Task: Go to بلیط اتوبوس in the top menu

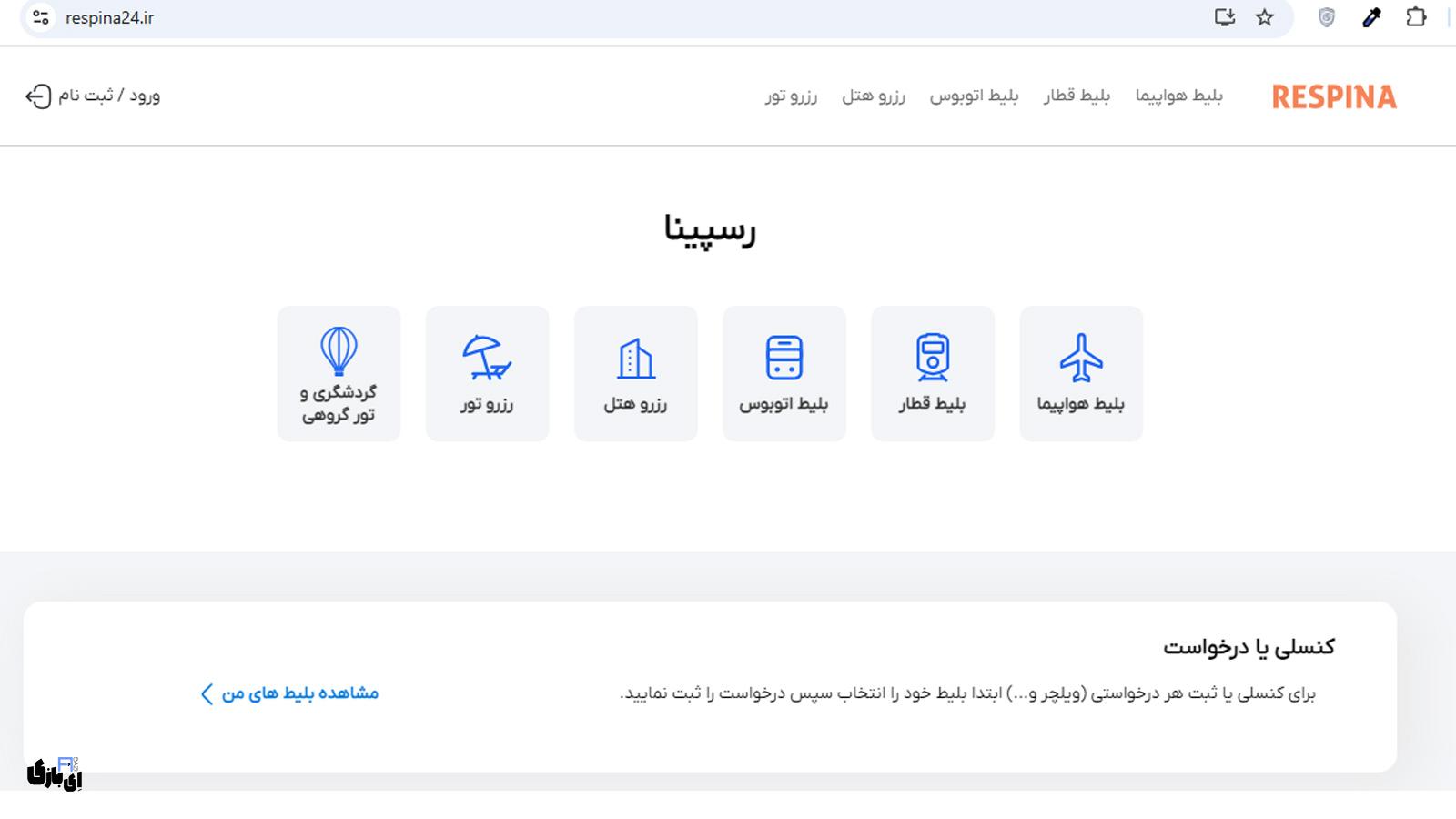Action: click(x=974, y=96)
